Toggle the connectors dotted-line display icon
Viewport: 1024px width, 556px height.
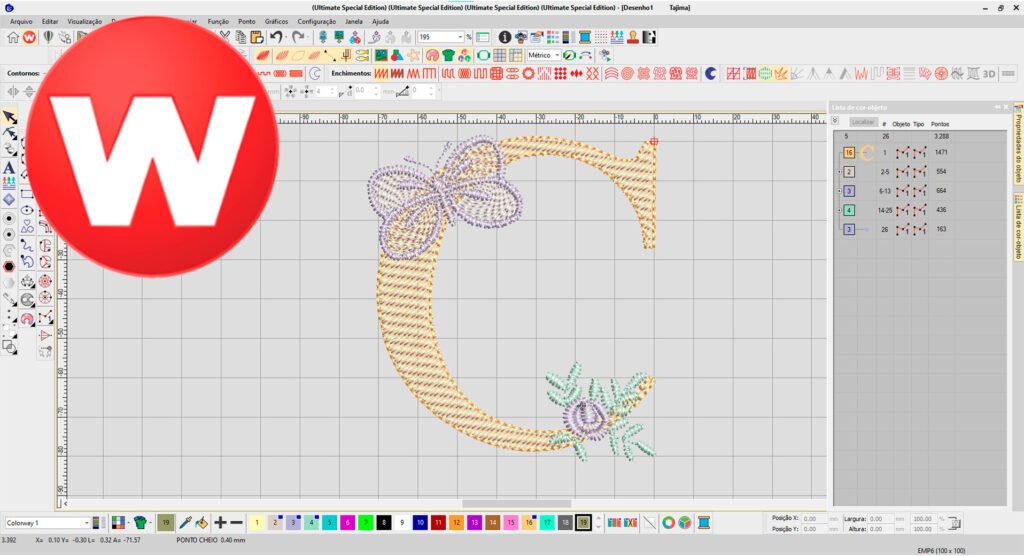click(x=330, y=56)
